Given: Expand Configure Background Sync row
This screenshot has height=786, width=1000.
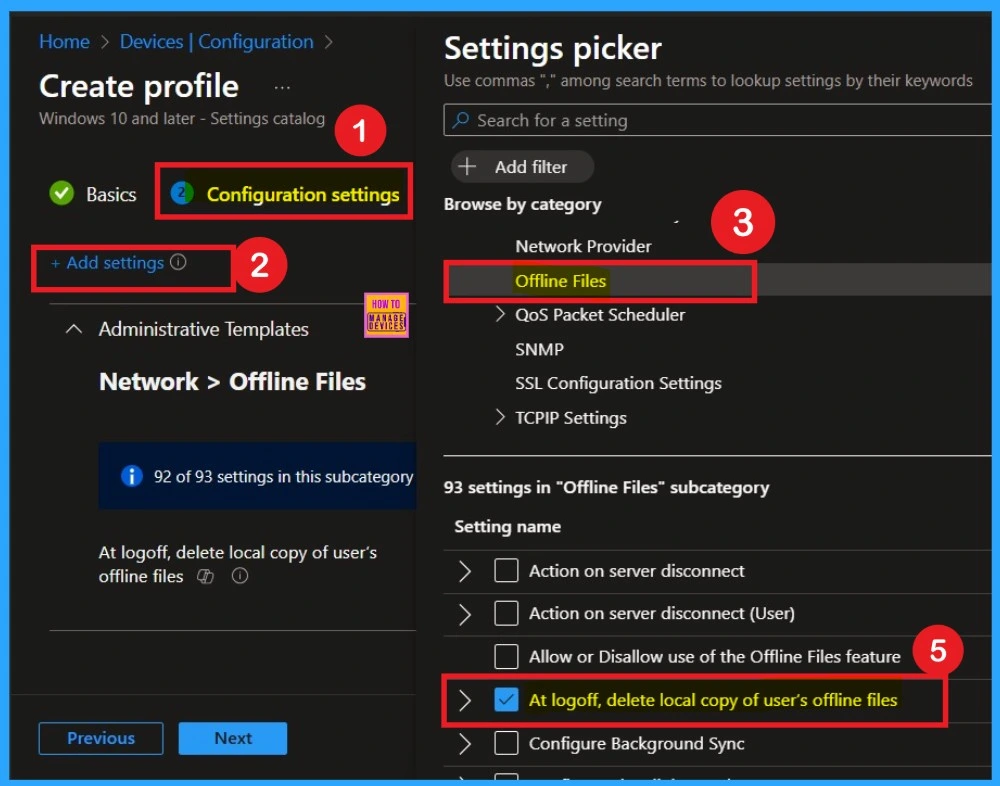Looking at the screenshot, I should (x=465, y=744).
